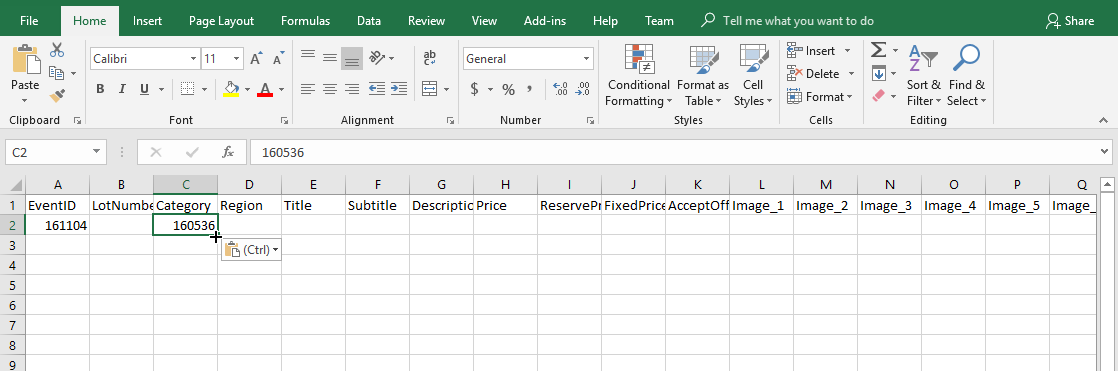Toggle Italic formatting

click(x=122, y=89)
